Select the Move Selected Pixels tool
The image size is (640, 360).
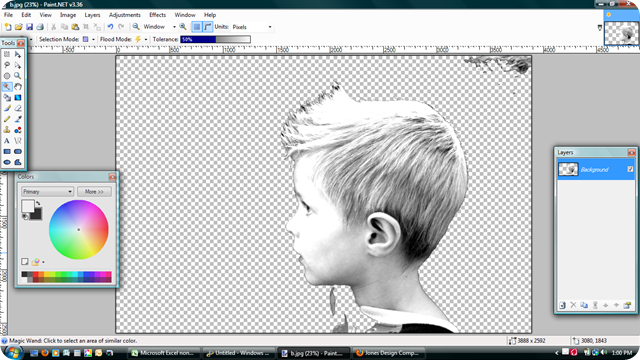[x=18, y=54]
